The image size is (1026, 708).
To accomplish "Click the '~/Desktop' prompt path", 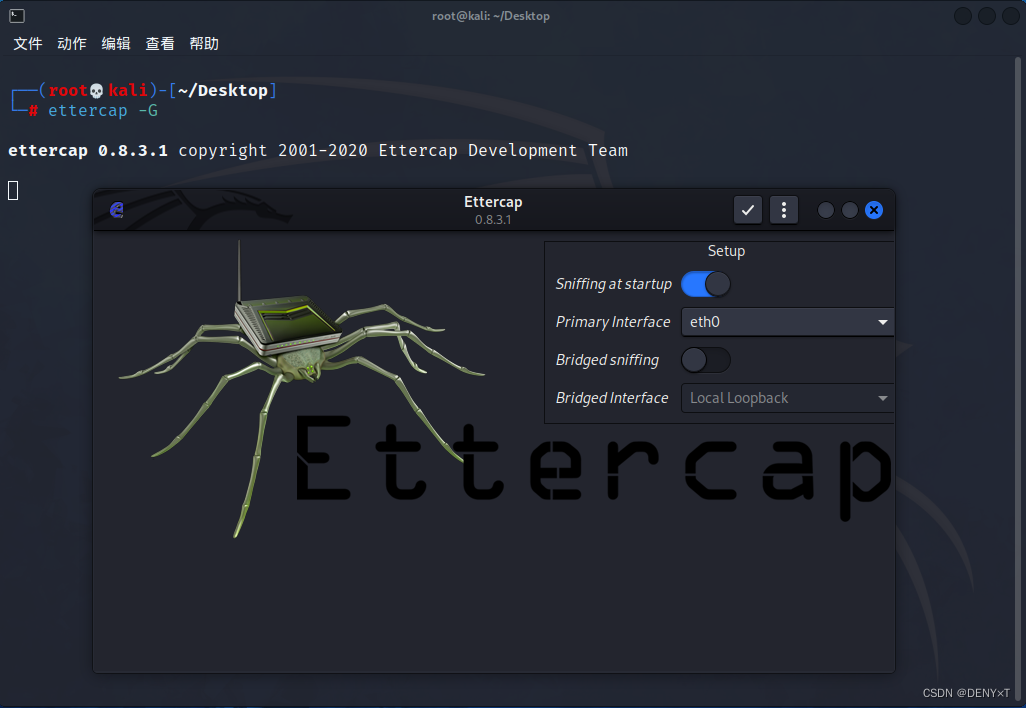I will 222,90.
